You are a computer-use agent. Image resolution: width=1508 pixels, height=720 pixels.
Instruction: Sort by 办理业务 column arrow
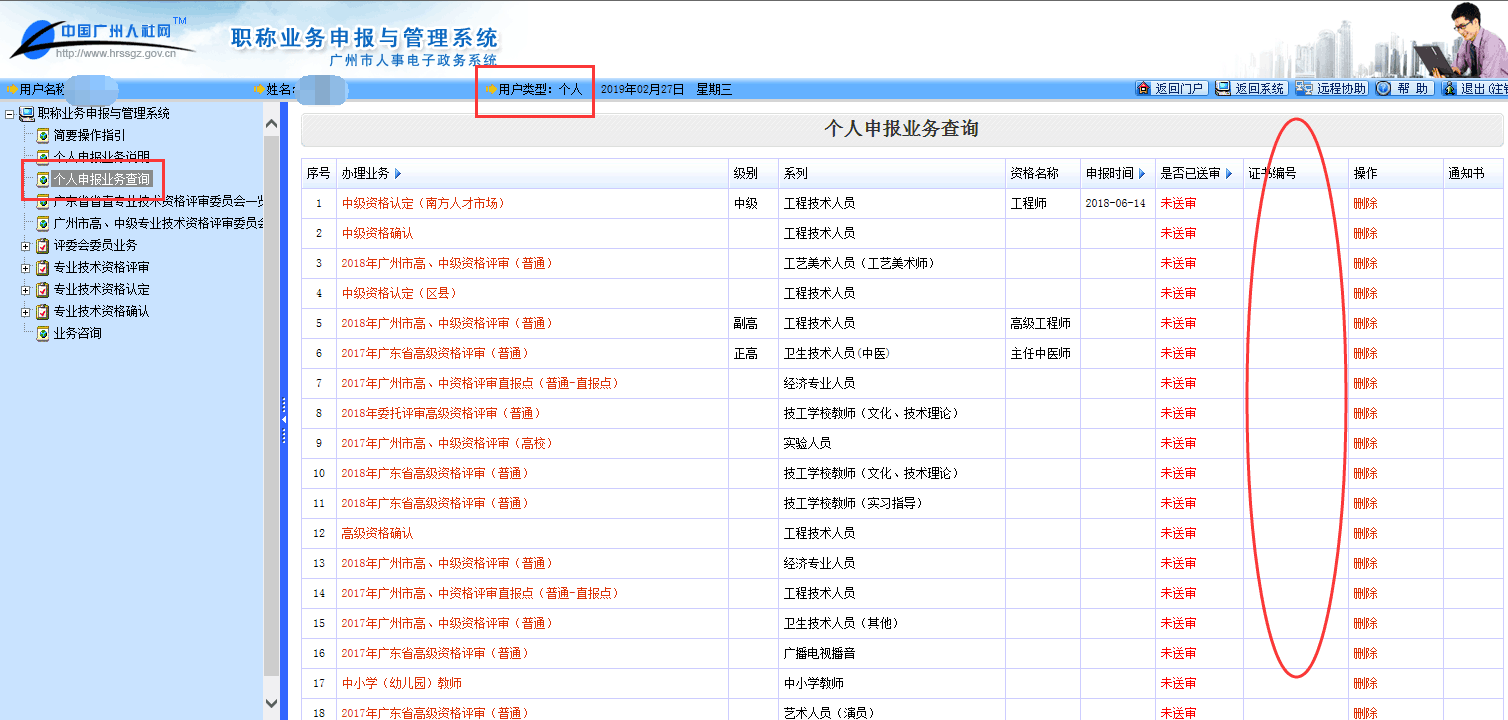click(x=398, y=174)
